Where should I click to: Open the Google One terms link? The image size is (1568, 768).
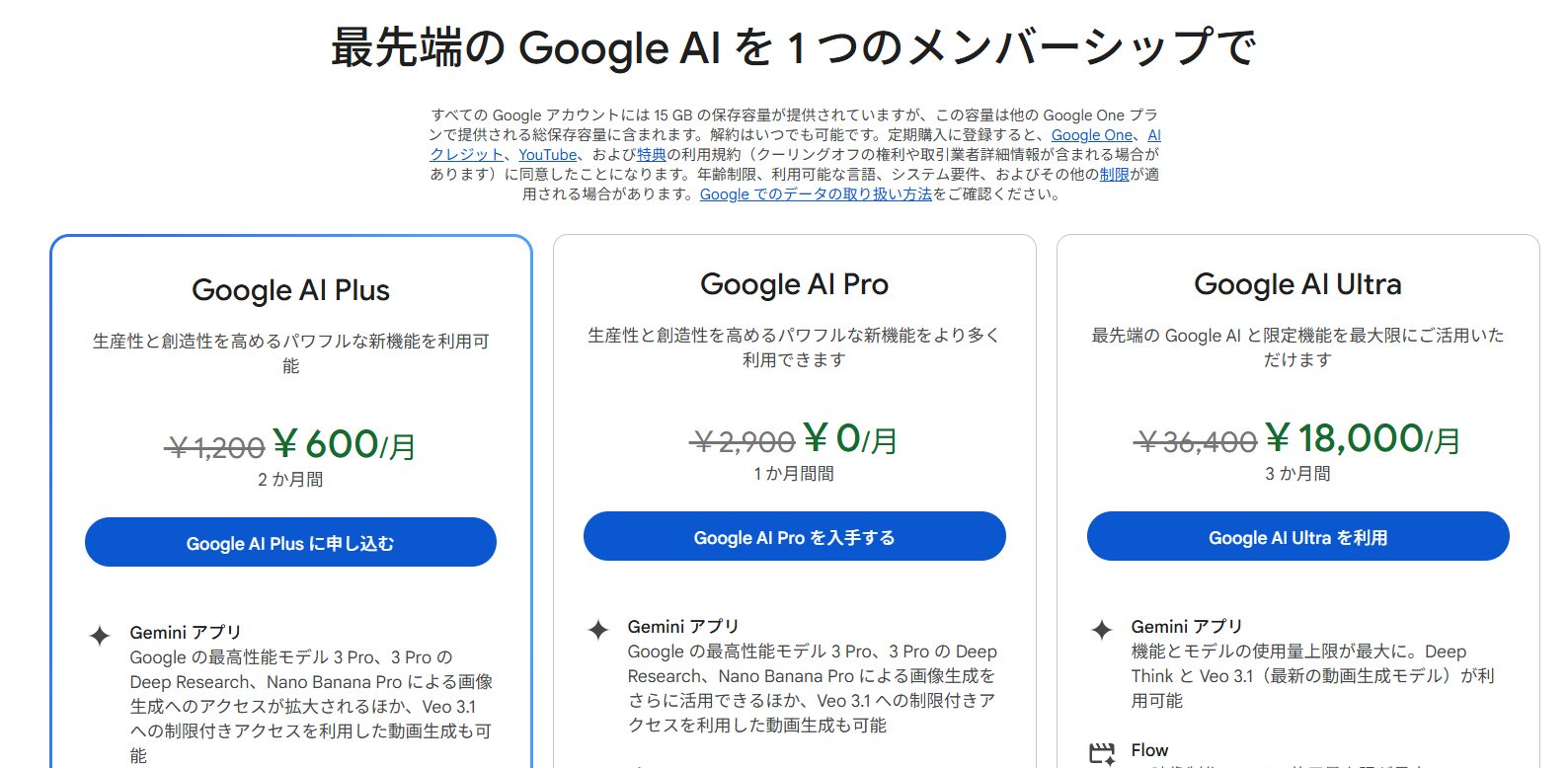tap(1091, 135)
